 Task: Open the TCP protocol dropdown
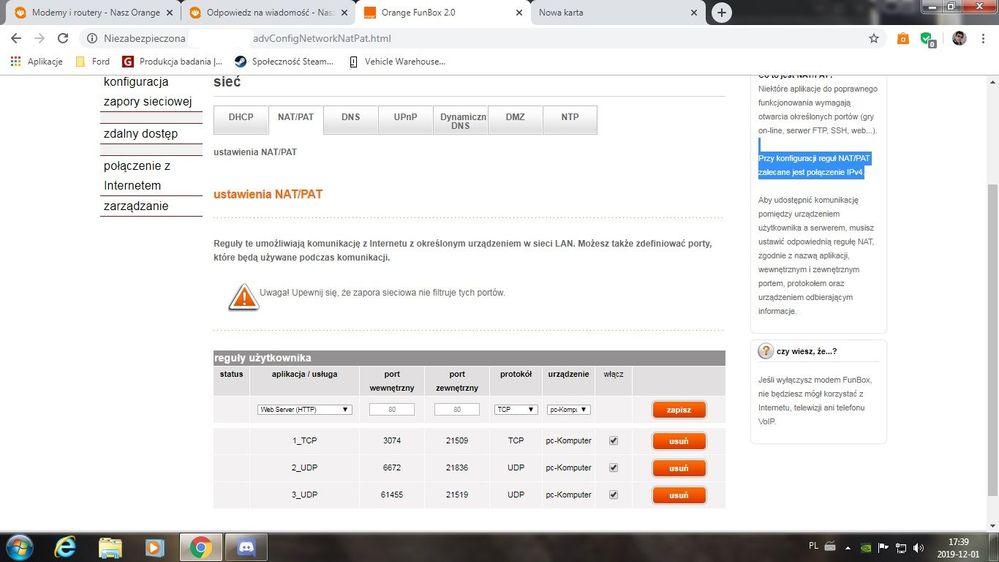pos(516,409)
